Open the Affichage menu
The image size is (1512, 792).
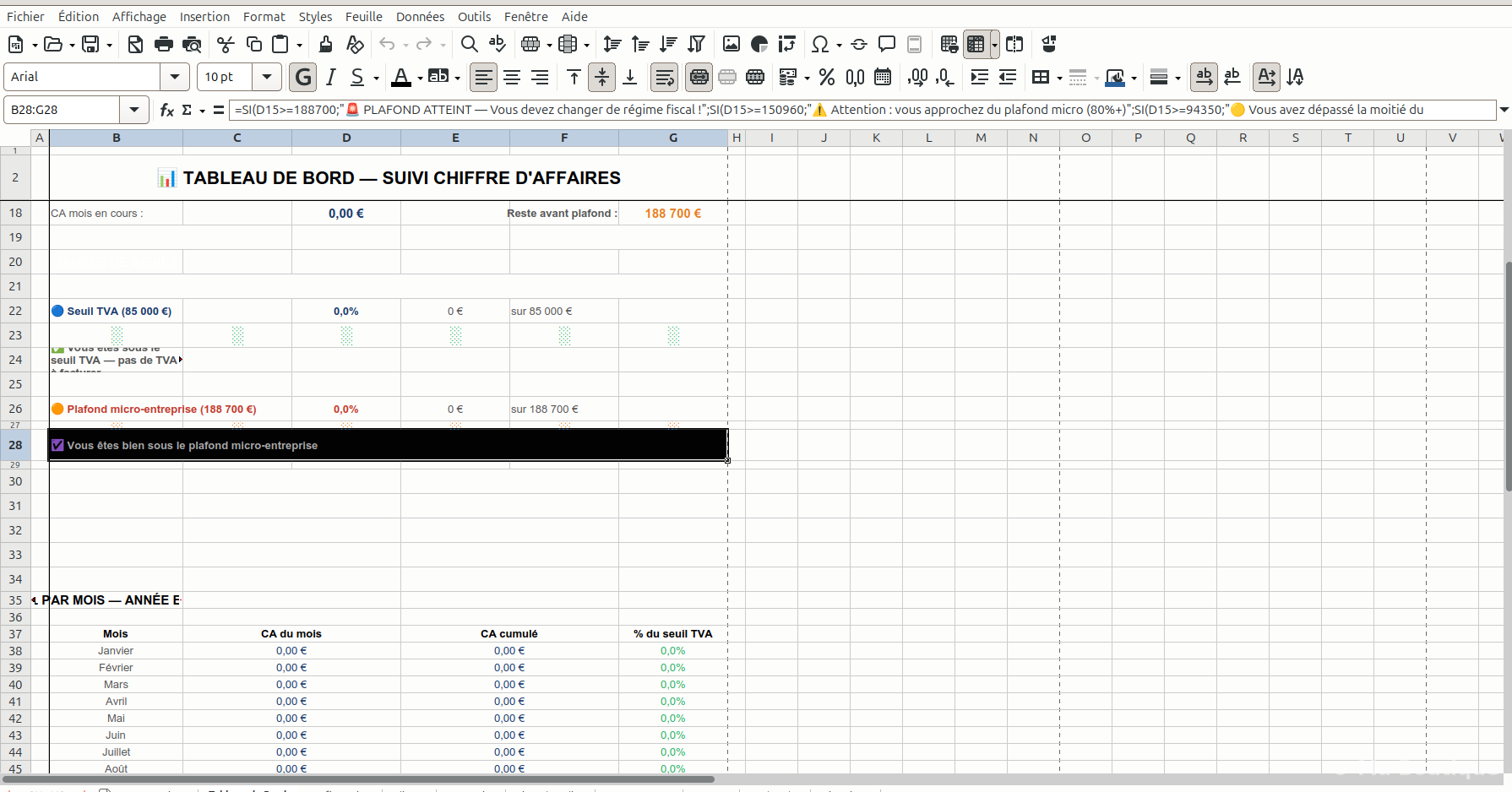[x=139, y=17]
